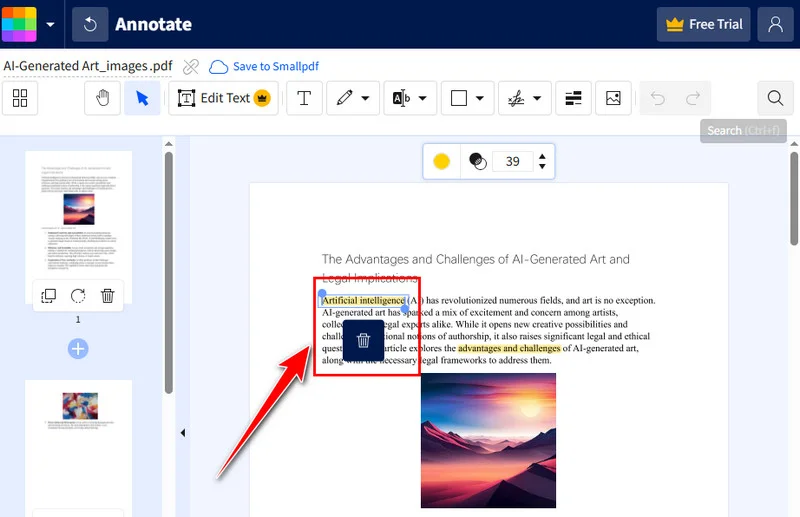Select the arrow Select tool
The height and width of the screenshot is (517, 800).
tap(142, 98)
